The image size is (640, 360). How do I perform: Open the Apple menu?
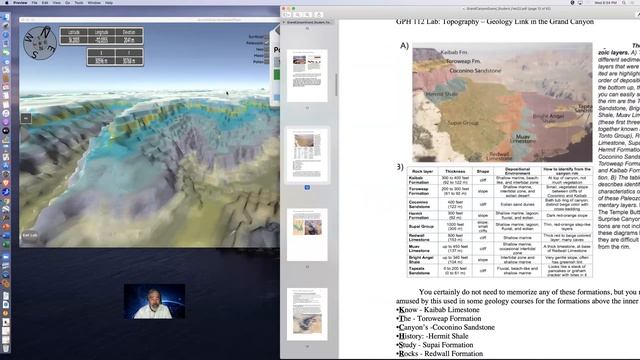click(x=7, y=2)
